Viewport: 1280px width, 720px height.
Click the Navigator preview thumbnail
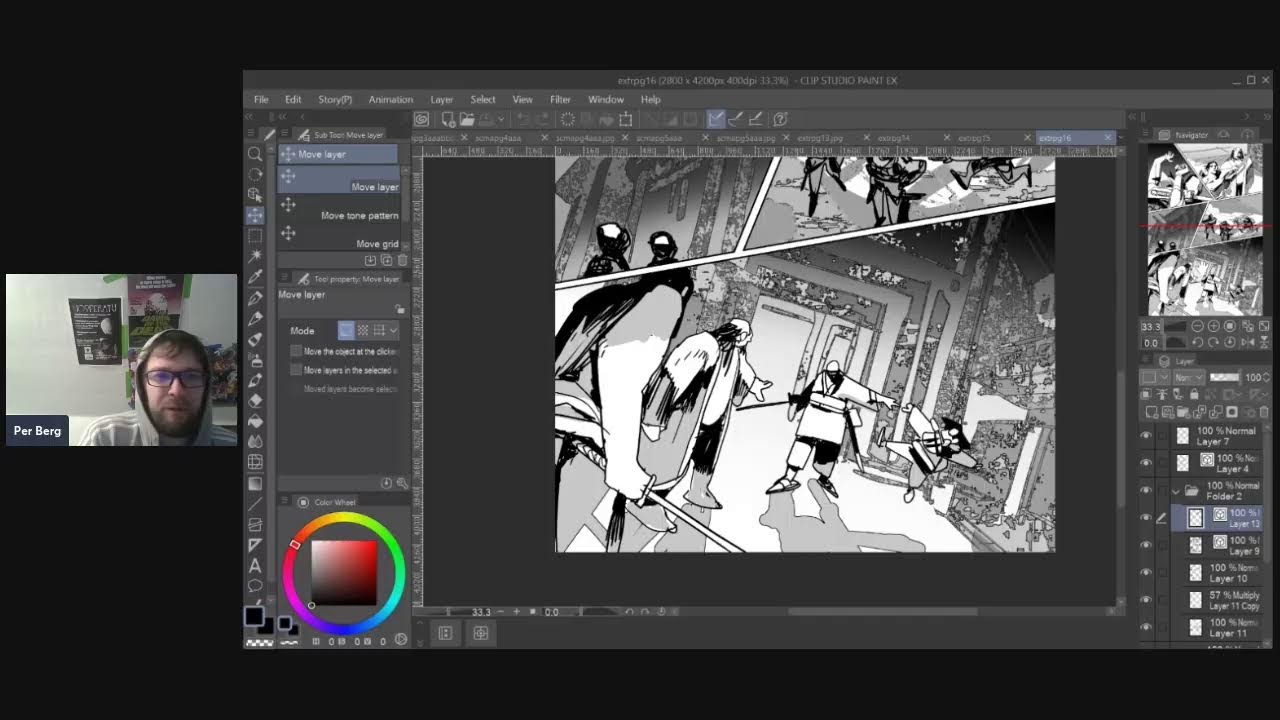(1204, 230)
